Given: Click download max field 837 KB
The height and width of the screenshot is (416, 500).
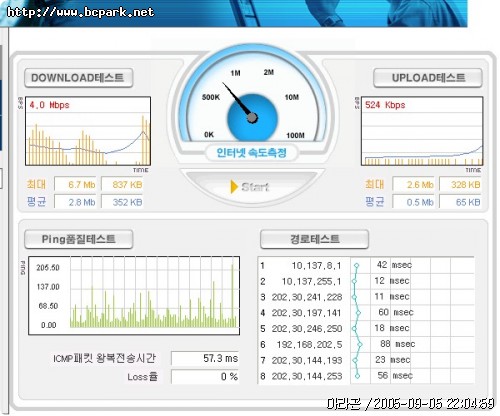Looking at the screenshot, I should [x=122, y=184].
